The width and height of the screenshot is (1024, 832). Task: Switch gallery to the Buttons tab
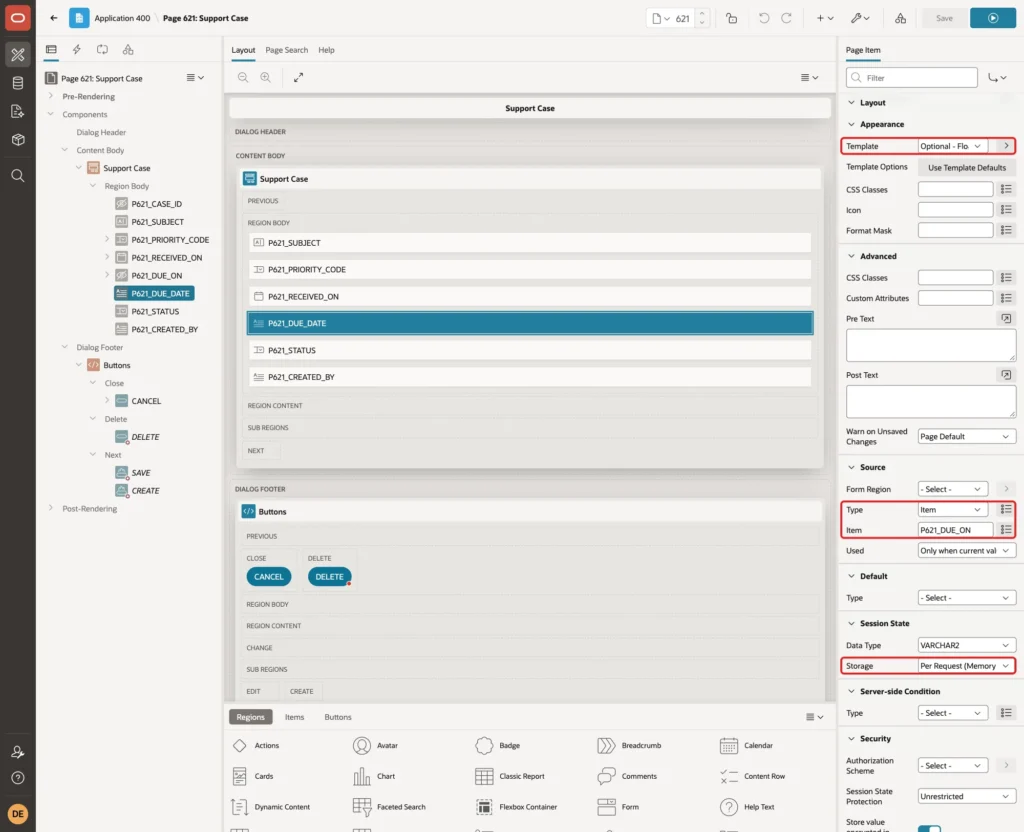[338, 717]
